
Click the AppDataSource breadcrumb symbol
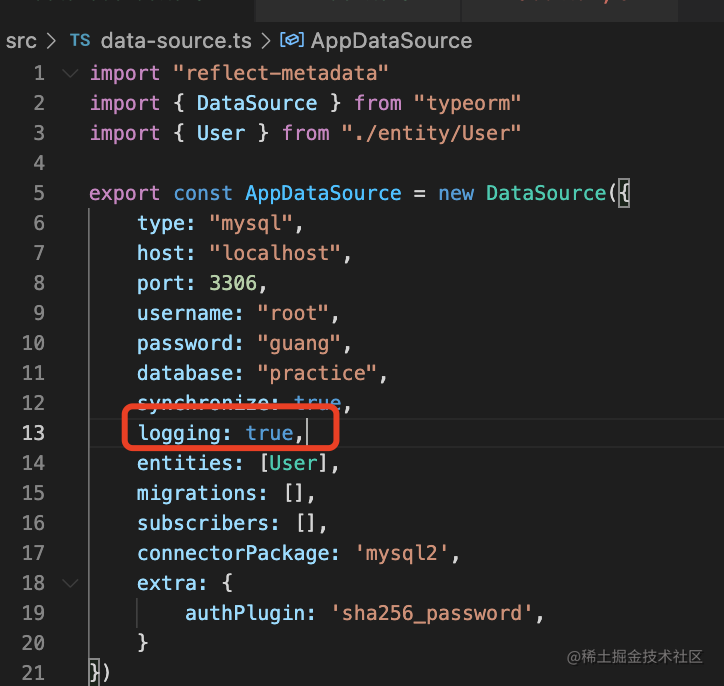click(392, 41)
